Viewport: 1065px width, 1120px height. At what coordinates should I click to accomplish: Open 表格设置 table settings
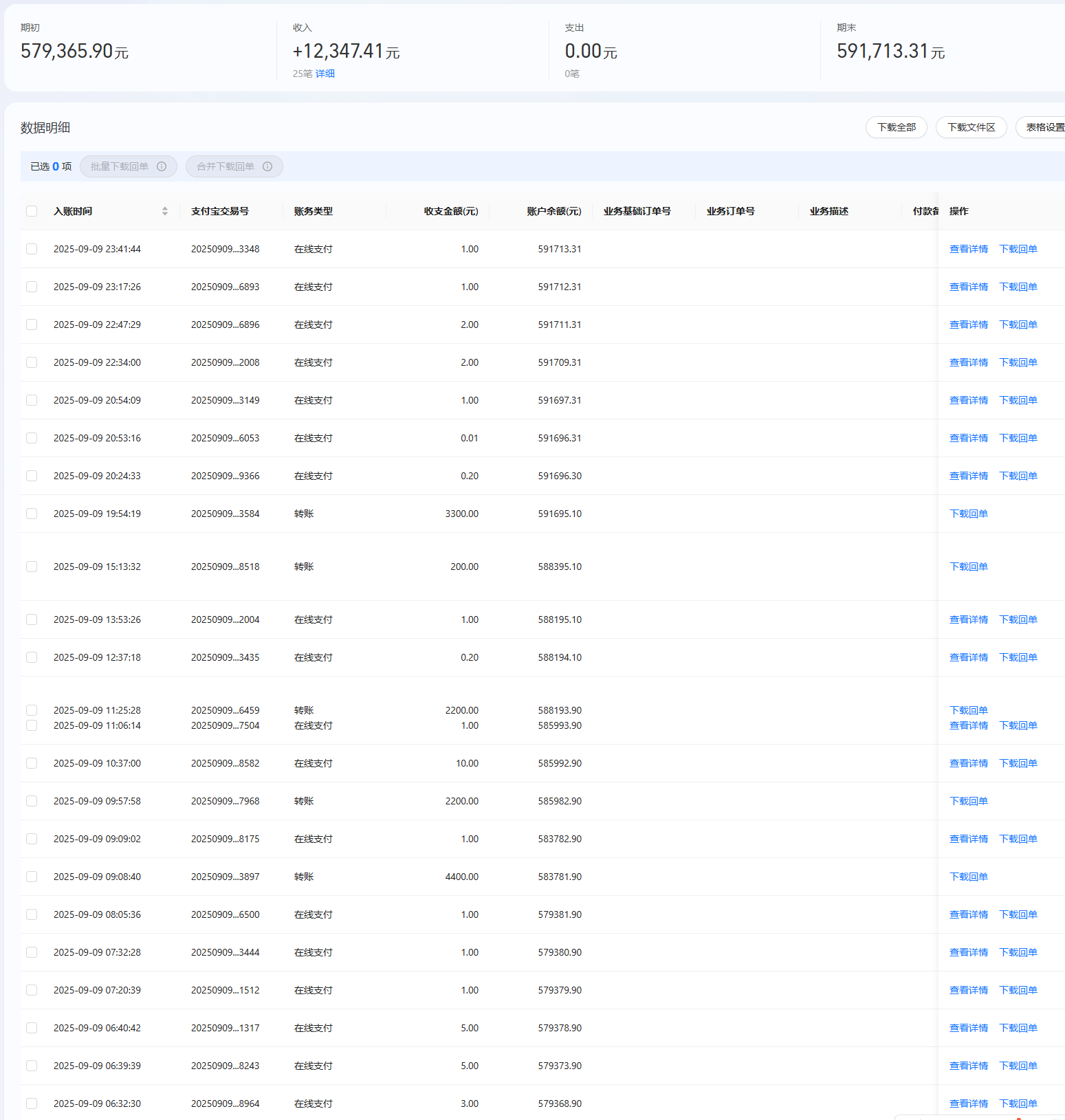(1044, 127)
